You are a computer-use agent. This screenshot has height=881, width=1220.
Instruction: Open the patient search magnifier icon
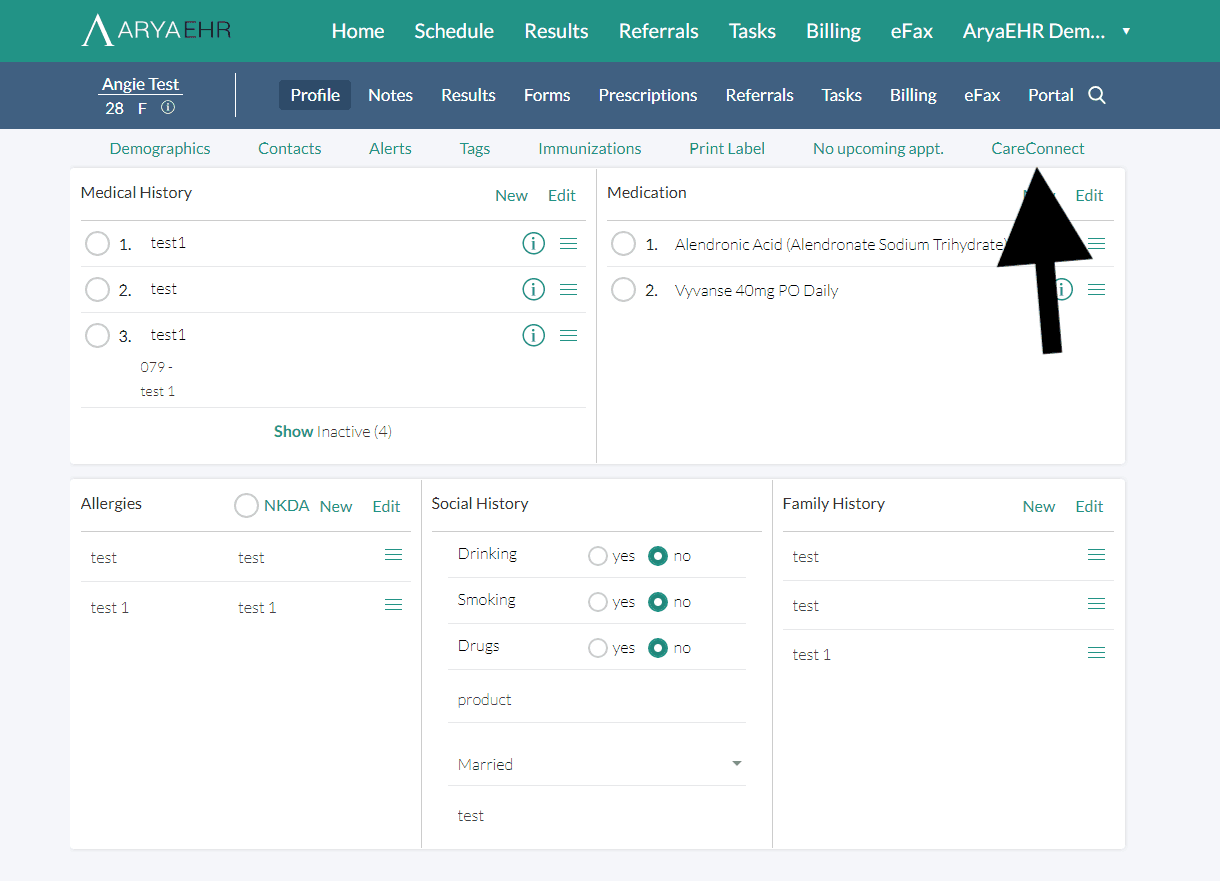coord(1097,95)
